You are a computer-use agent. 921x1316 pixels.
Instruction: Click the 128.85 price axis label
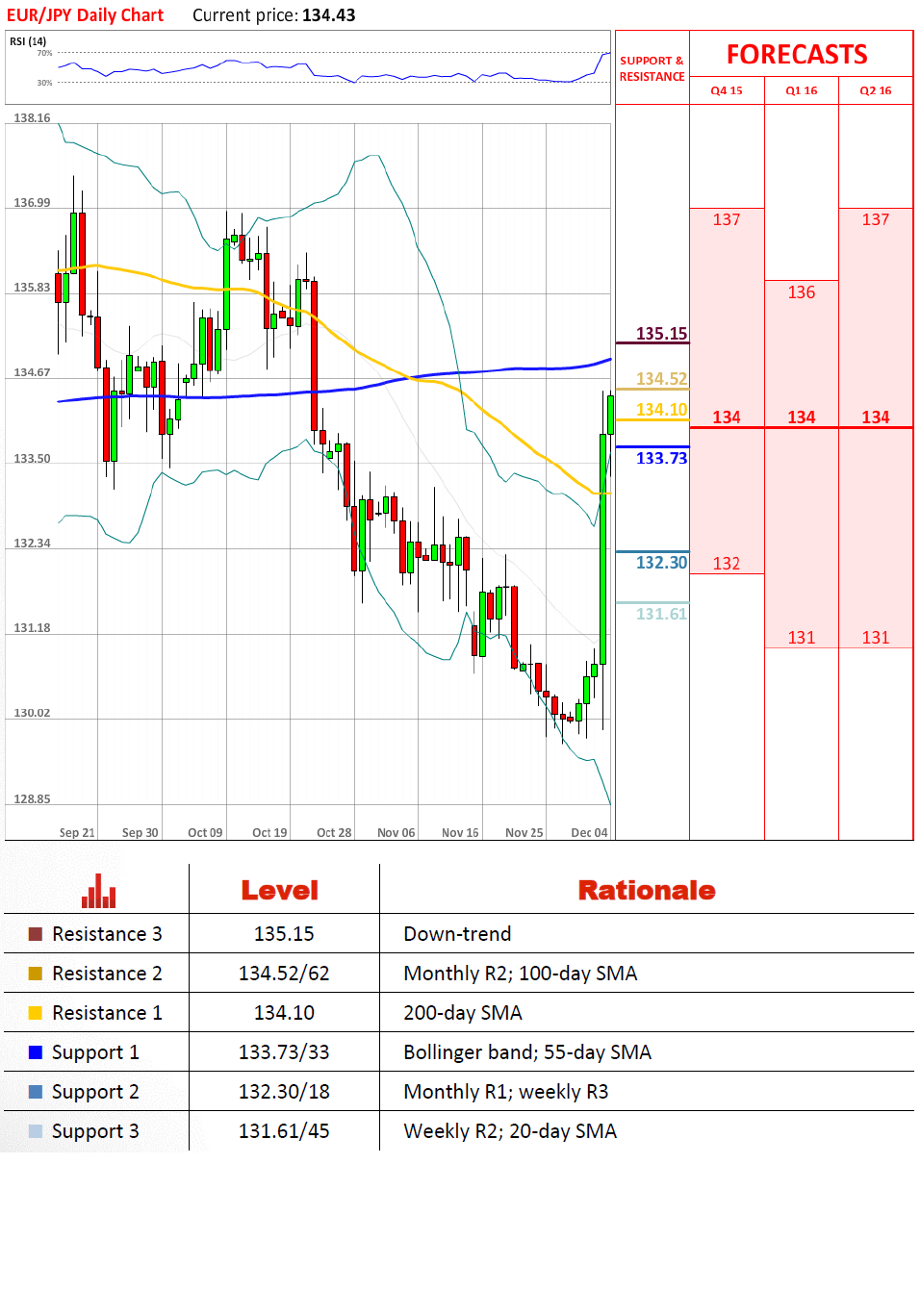click(32, 799)
